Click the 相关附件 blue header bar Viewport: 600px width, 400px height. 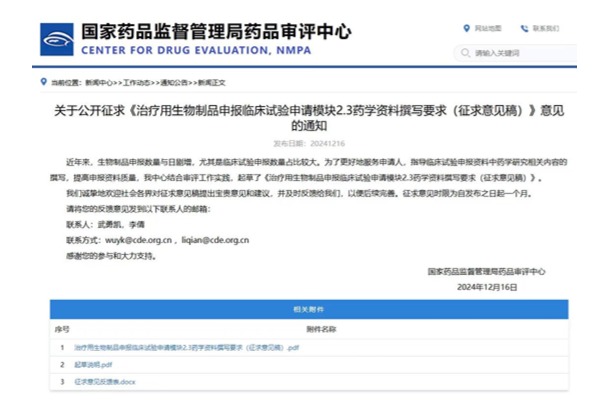pyautogui.click(x=309, y=309)
